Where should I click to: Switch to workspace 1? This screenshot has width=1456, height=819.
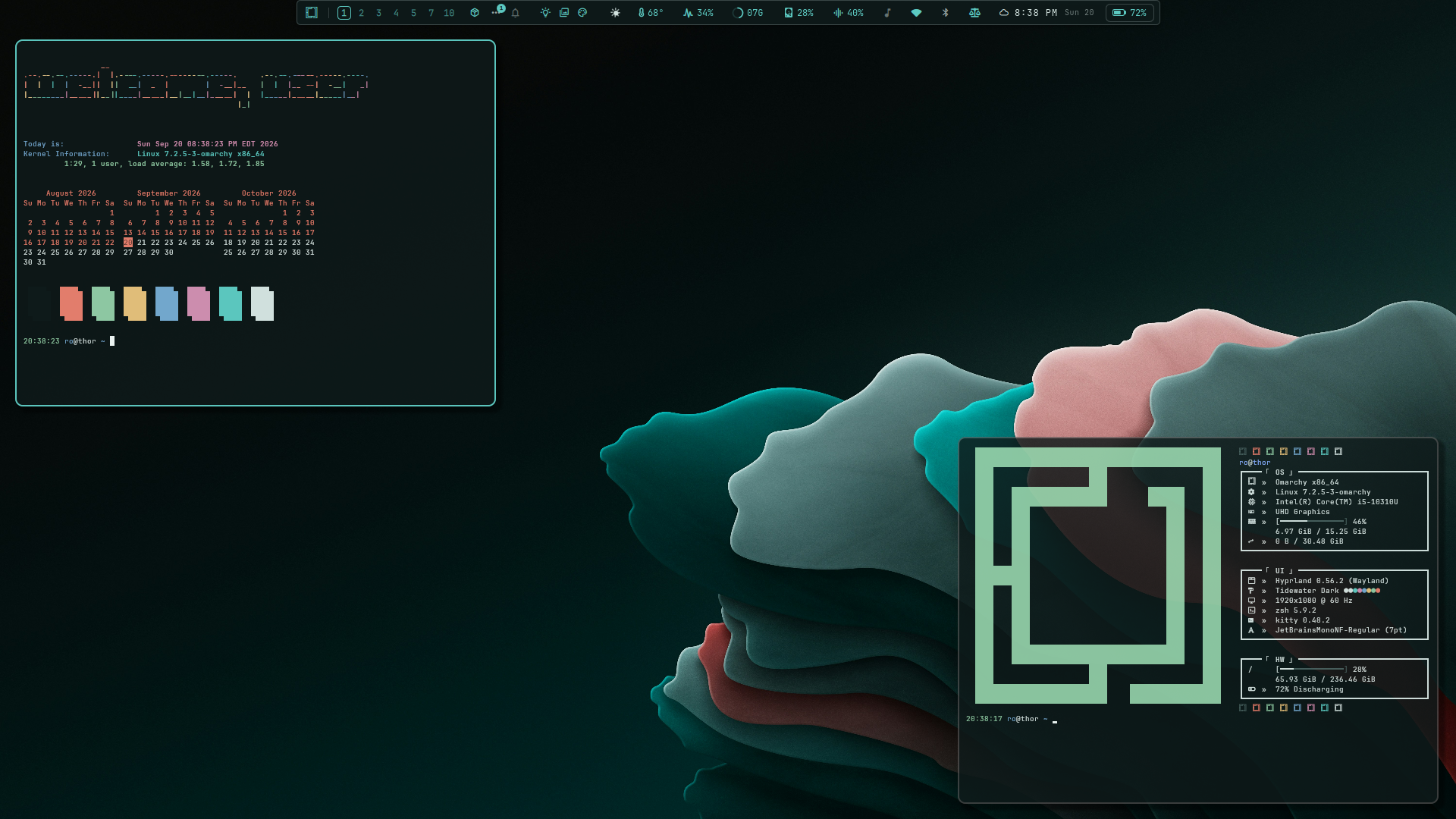pyautogui.click(x=344, y=13)
